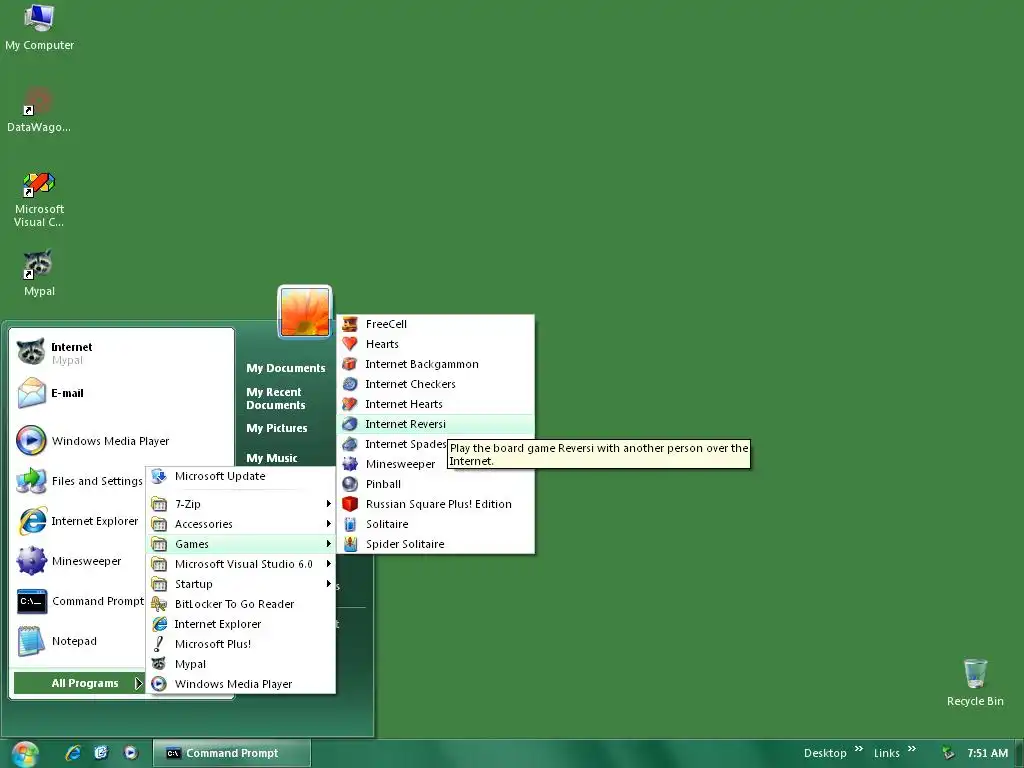The width and height of the screenshot is (1024, 768).
Task: Launch Minesweeper from Start menu left pane
Action: tap(79, 561)
